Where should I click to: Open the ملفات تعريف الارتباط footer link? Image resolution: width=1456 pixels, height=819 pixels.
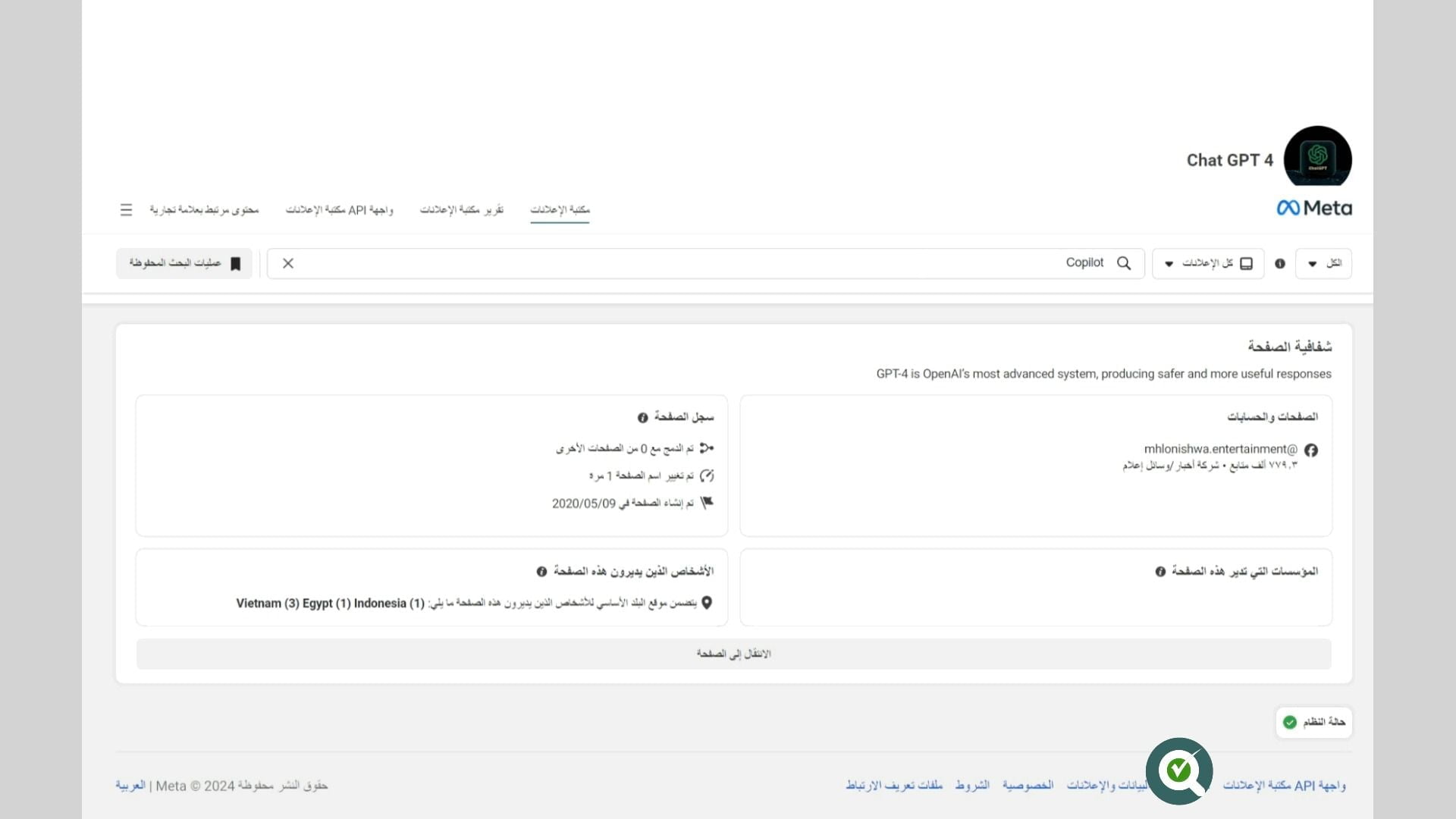(x=894, y=786)
